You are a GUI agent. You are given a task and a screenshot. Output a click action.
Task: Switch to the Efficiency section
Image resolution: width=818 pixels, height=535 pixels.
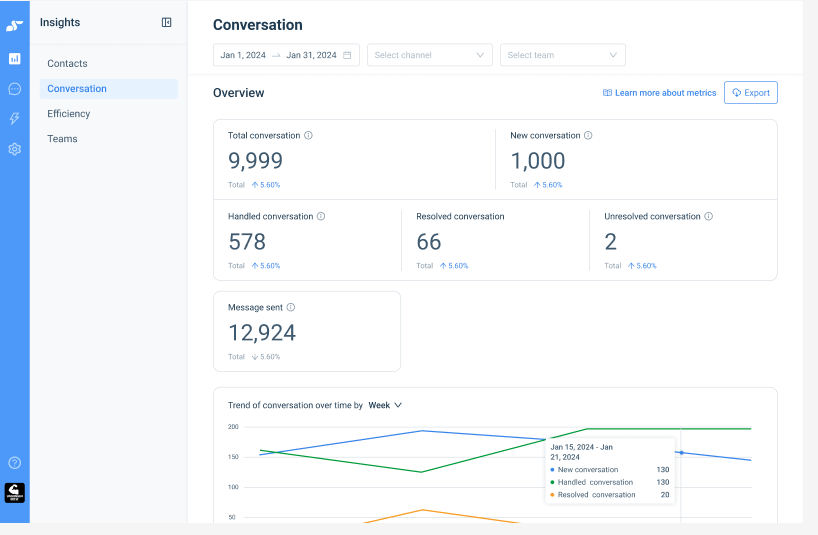point(69,114)
